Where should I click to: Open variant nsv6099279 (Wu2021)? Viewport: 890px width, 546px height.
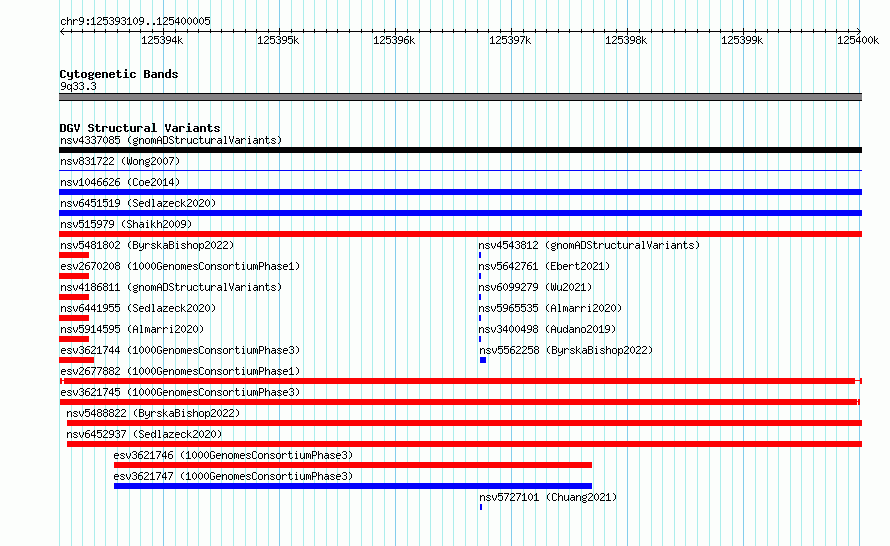tap(535, 287)
